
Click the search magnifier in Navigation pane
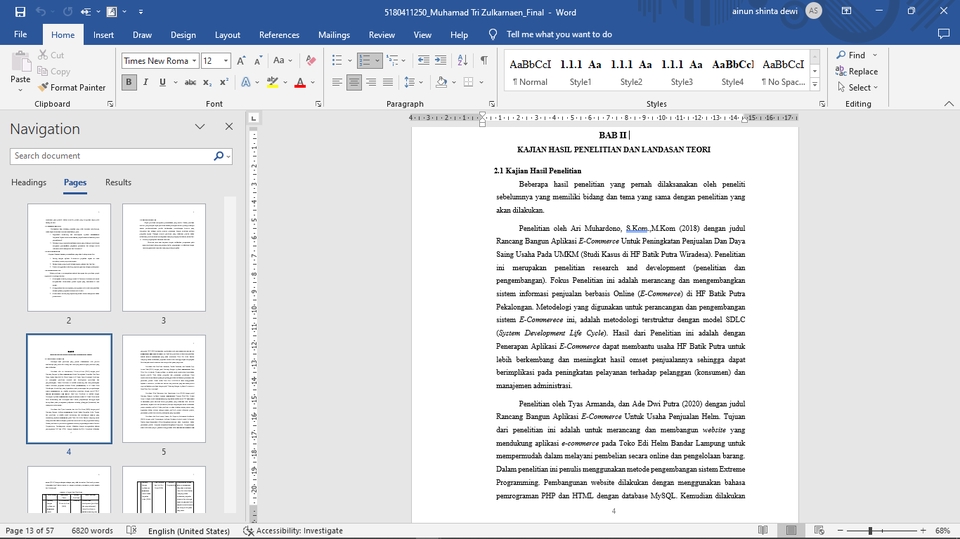219,156
